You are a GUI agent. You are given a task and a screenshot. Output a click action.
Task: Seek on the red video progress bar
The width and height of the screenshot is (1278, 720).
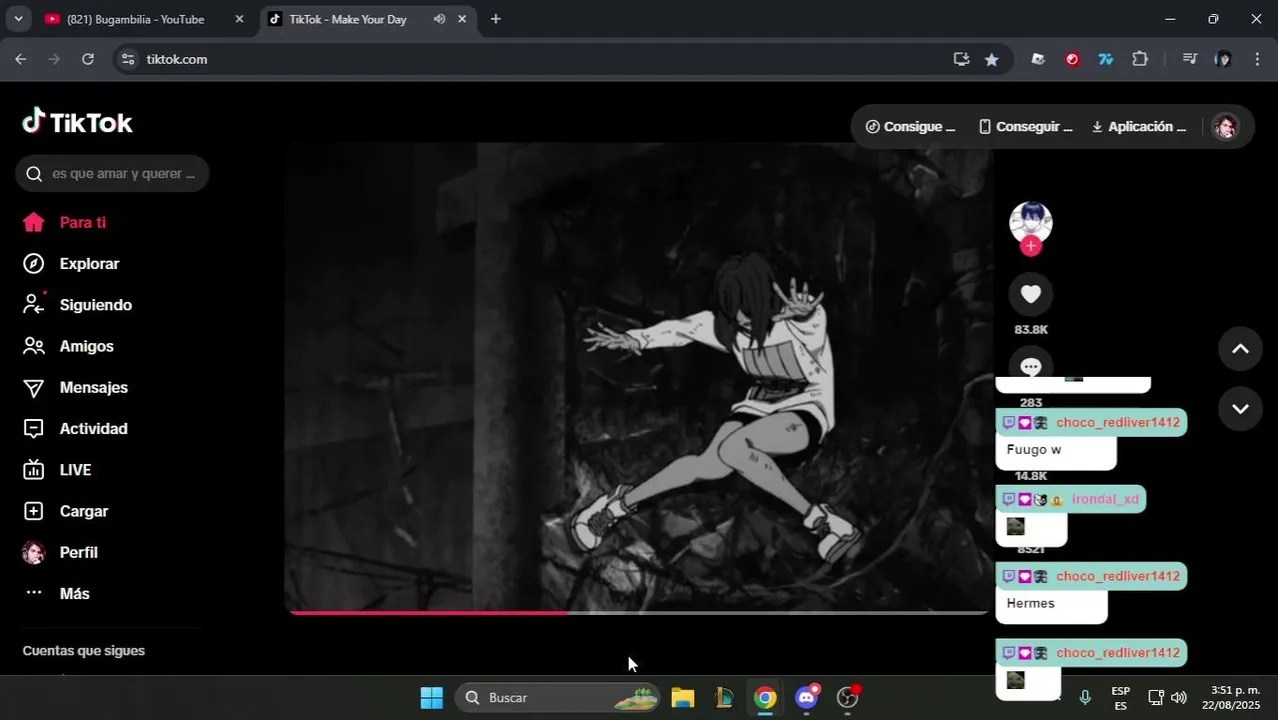point(639,612)
